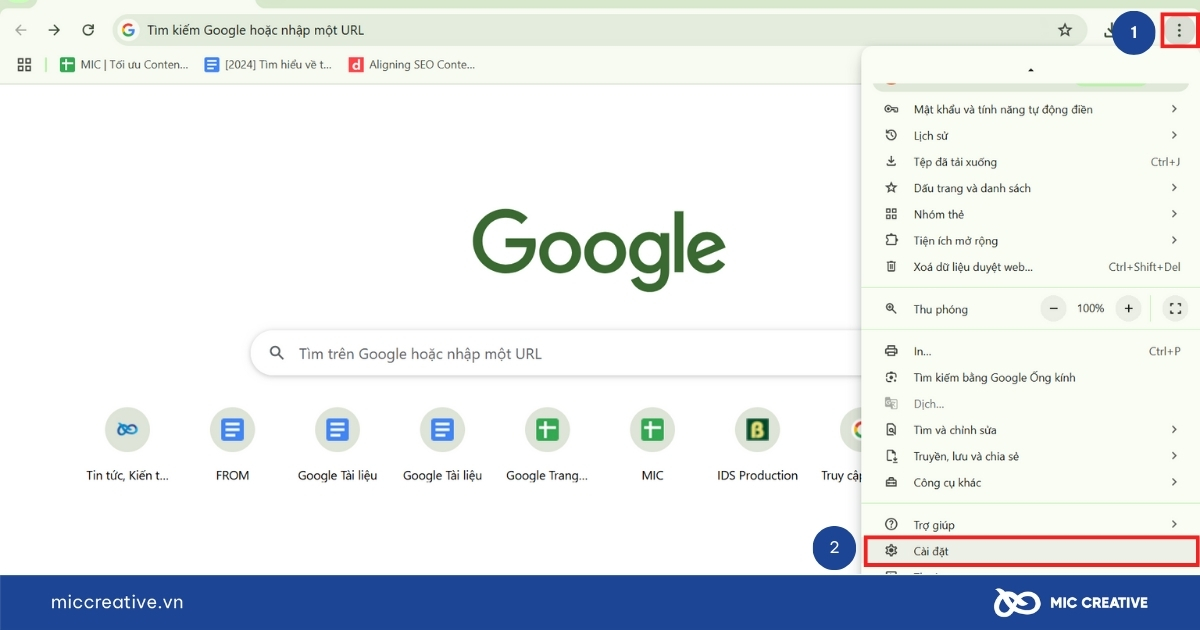
Task: Open 'Cài đặt' settings from the menu
Action: point(1031,551)
